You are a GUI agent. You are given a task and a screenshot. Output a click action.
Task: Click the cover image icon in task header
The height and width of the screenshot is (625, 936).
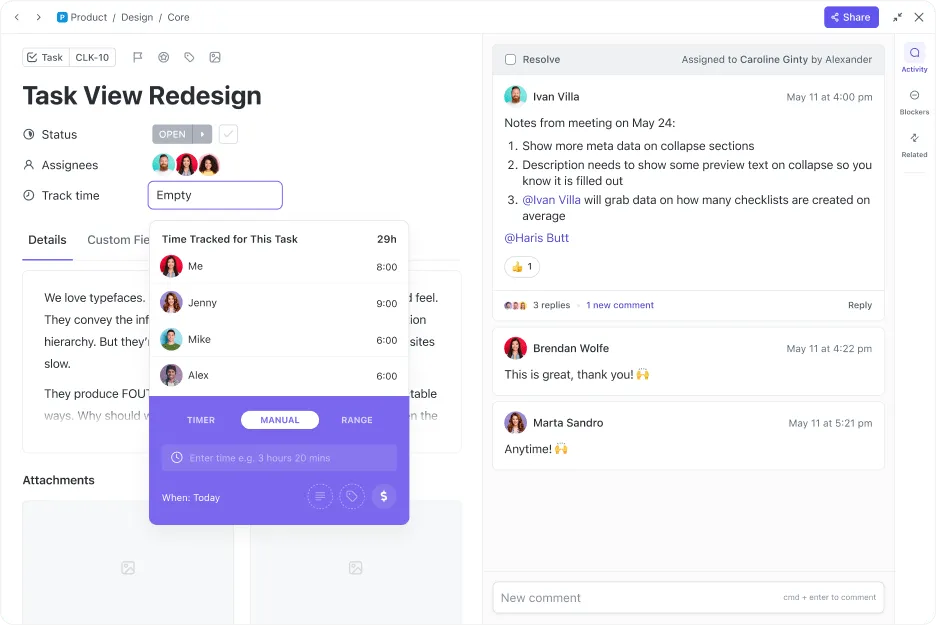pyautogui.click(x=215, y=57)
